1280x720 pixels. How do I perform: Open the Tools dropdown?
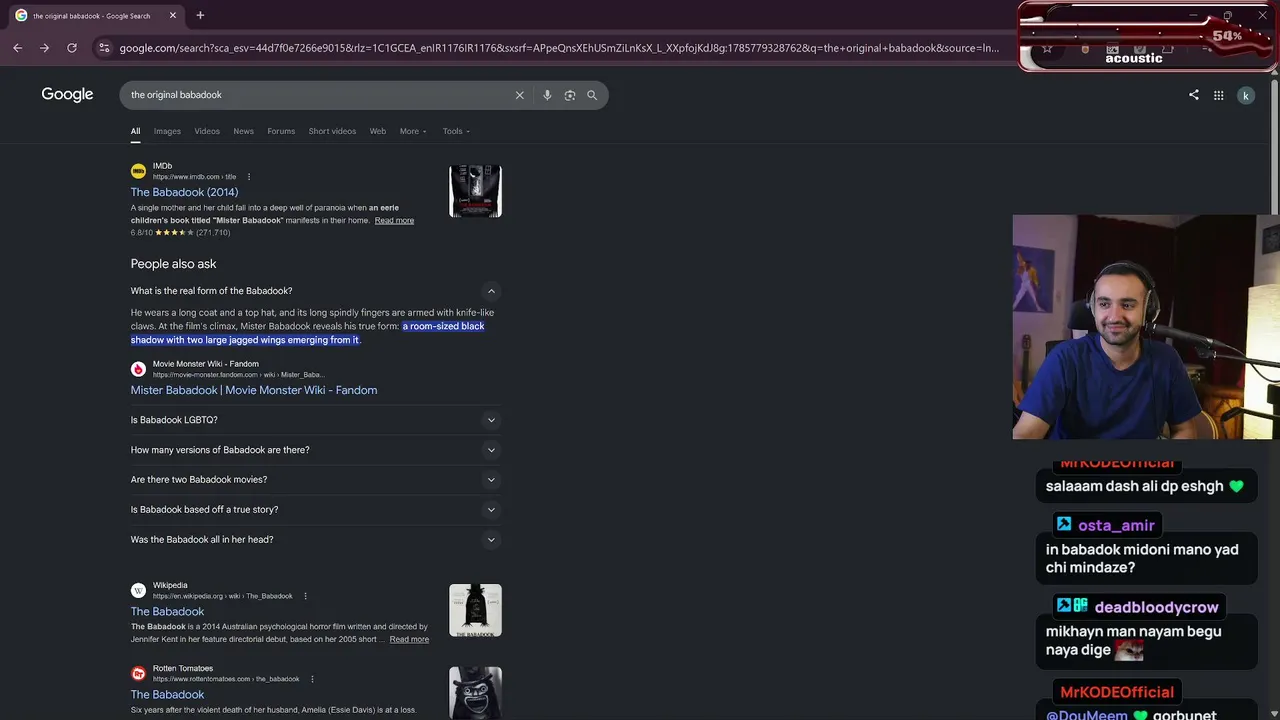tap(456, 131)
